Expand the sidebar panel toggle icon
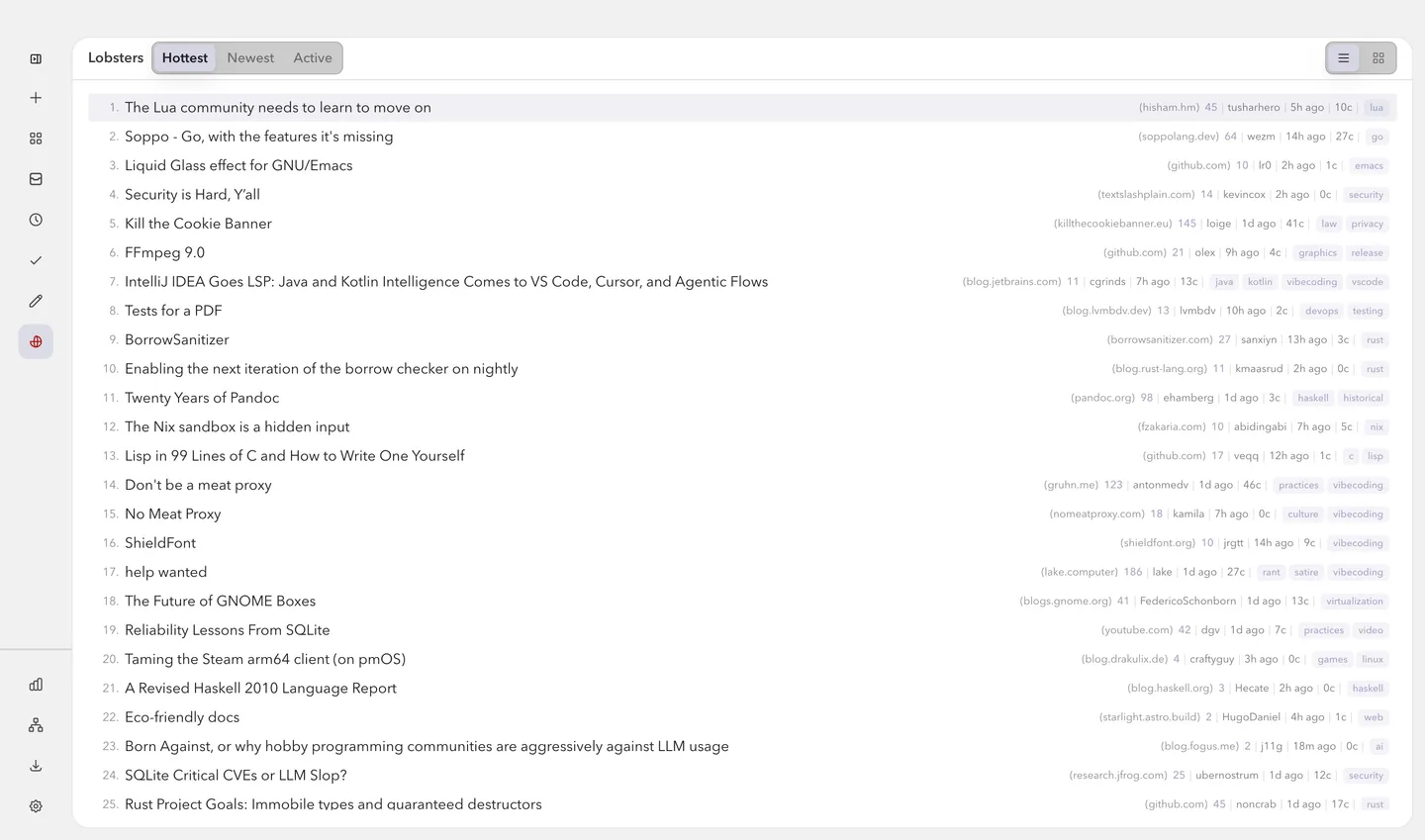1425x840 pixels. 36,58
